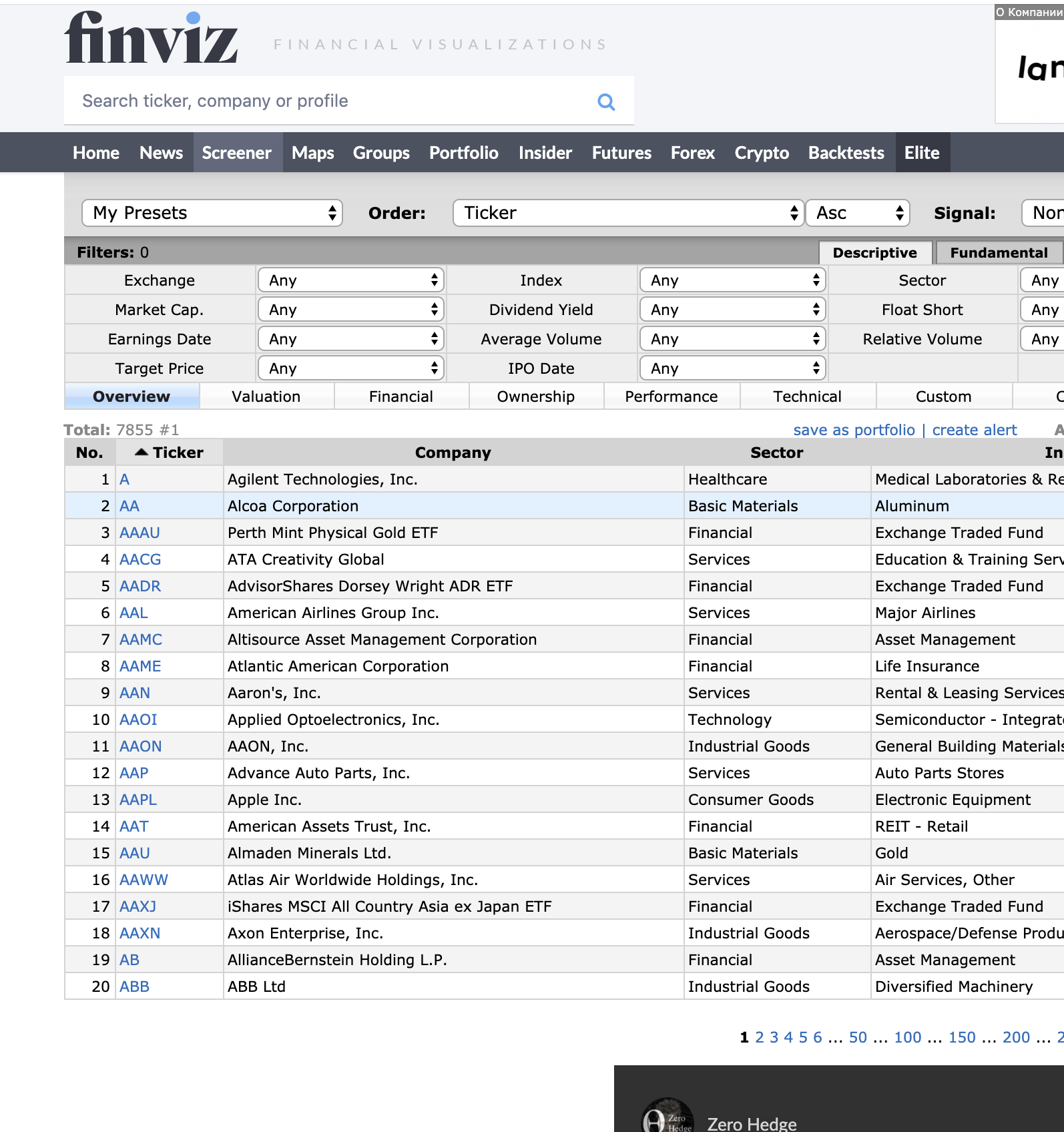Select the Dividend Yield filter dropdown
This screenshot has height=1132, width=1064.
click(x=732, y=310)
